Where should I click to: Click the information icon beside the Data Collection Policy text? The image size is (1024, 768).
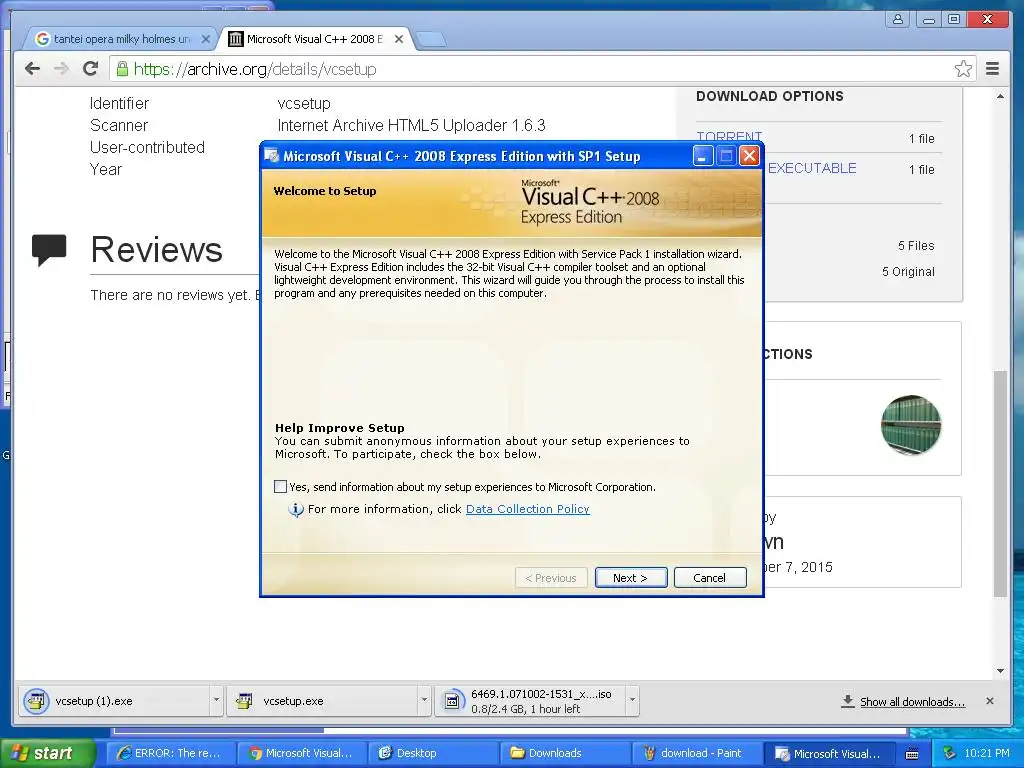point(296,509)
